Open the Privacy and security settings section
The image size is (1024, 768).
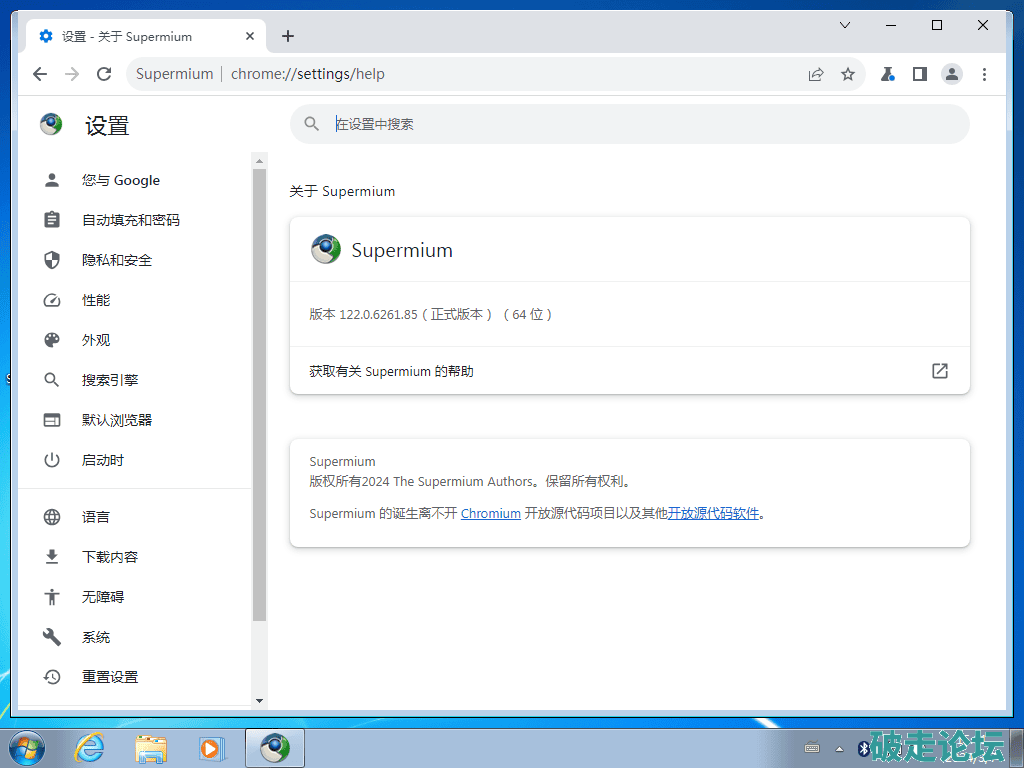[117, 260]
